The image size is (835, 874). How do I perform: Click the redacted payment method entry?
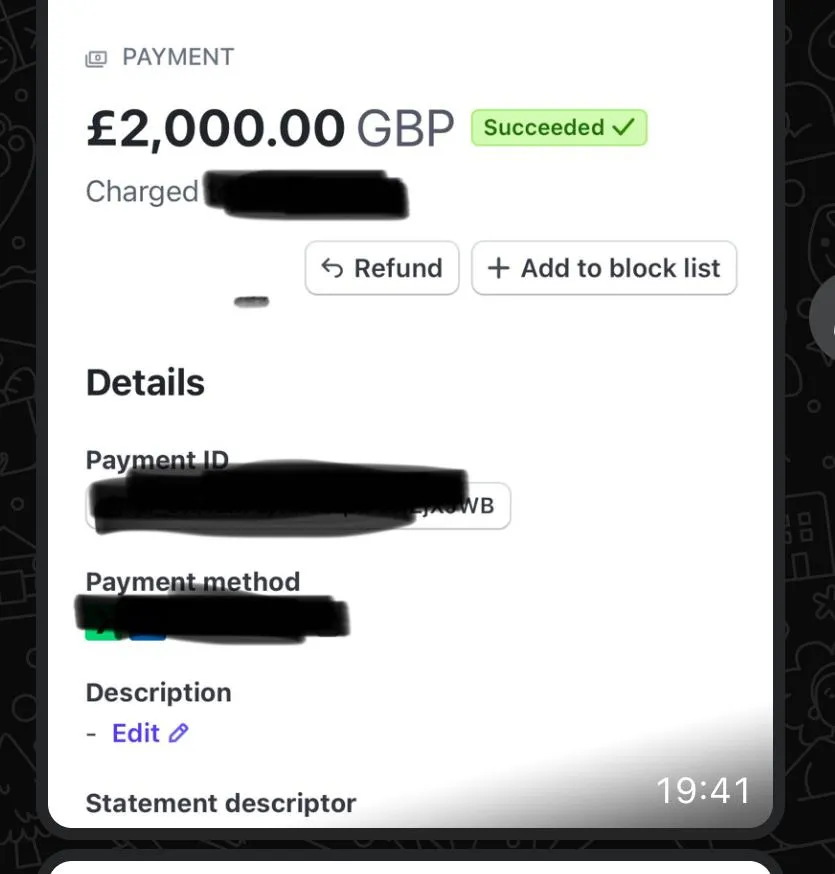[x=212, y=618]
